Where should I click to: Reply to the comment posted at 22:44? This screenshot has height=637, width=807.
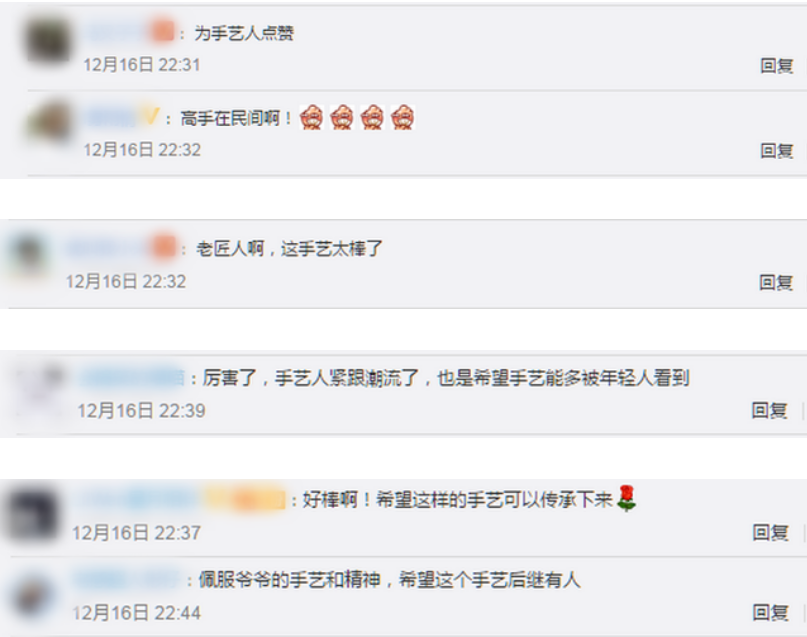770,612
